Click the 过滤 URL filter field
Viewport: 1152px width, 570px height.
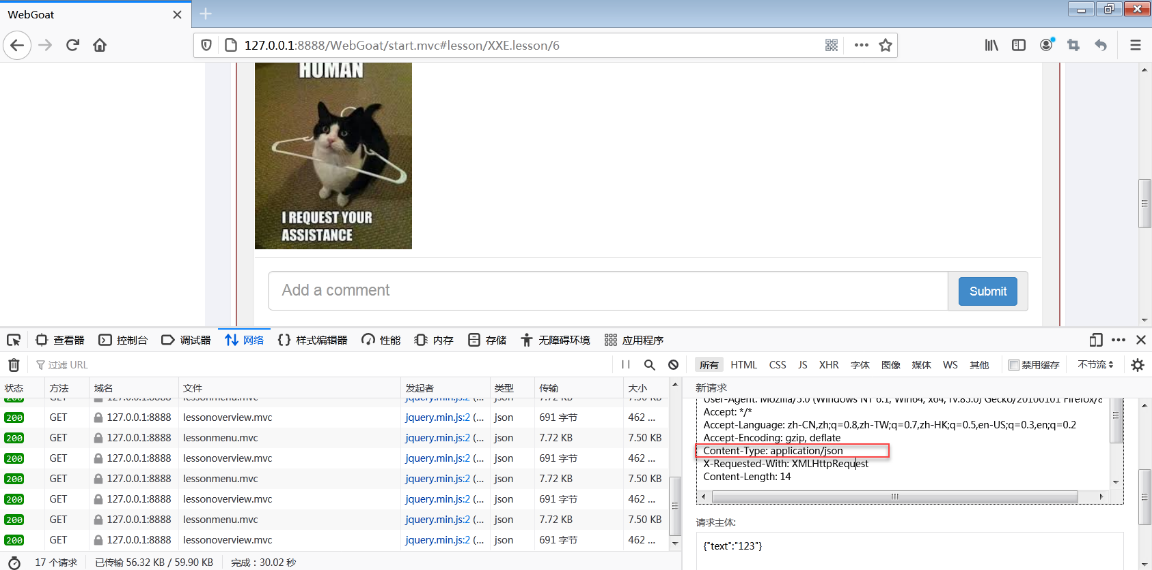(323, 364)
